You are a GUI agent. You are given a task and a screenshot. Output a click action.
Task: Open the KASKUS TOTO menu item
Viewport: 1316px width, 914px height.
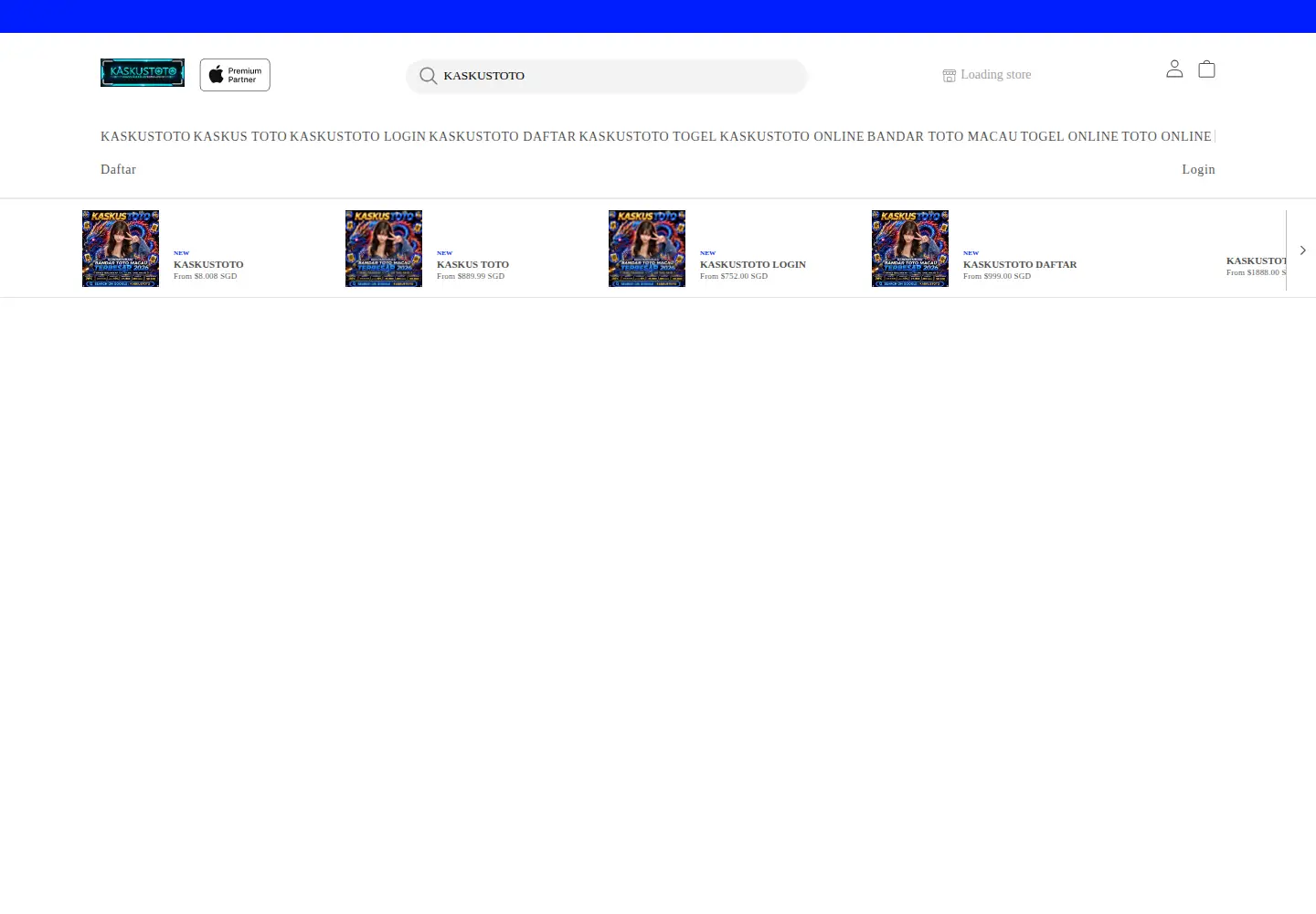[x=240, y=136]
